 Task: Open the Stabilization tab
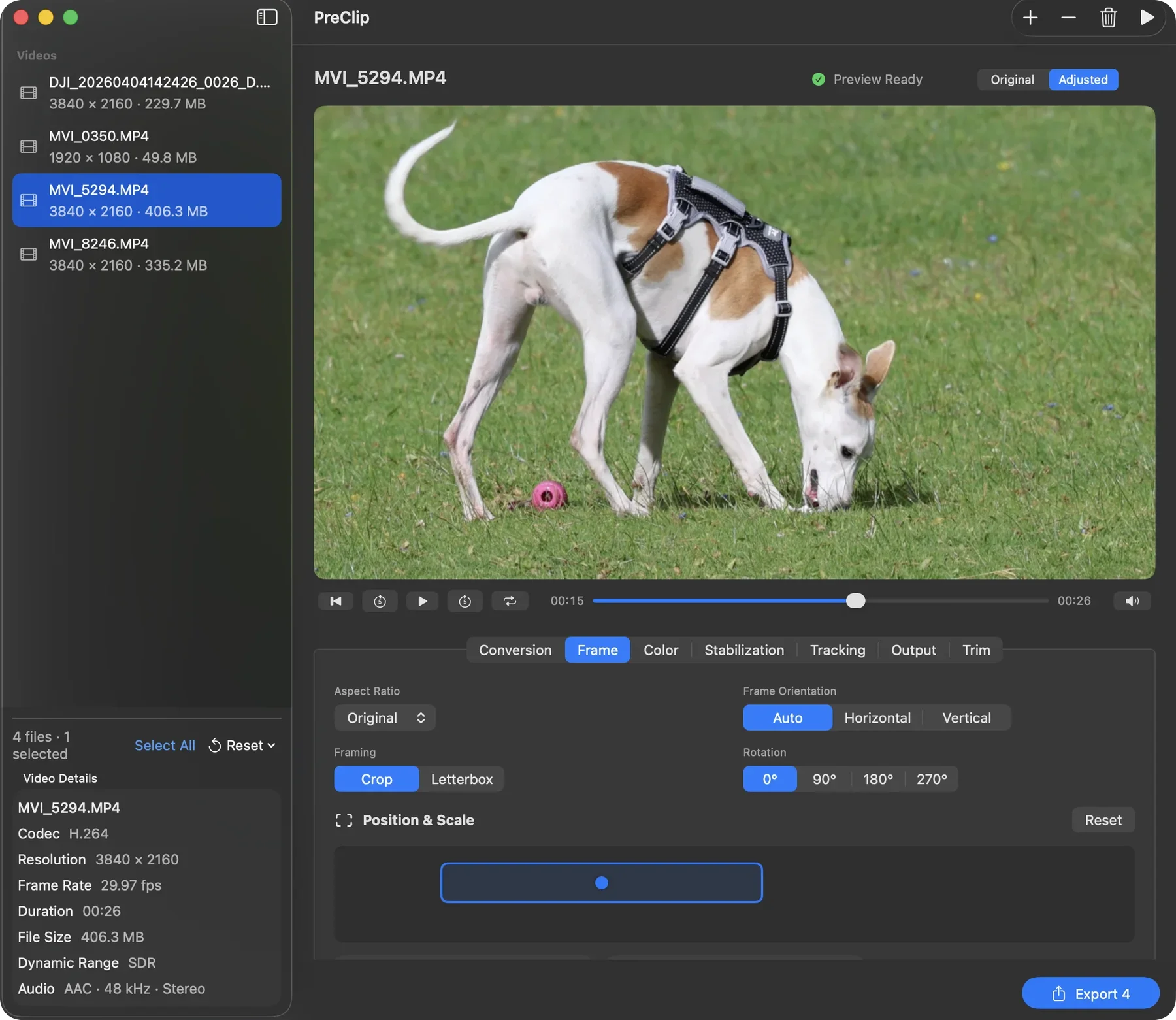744,650
